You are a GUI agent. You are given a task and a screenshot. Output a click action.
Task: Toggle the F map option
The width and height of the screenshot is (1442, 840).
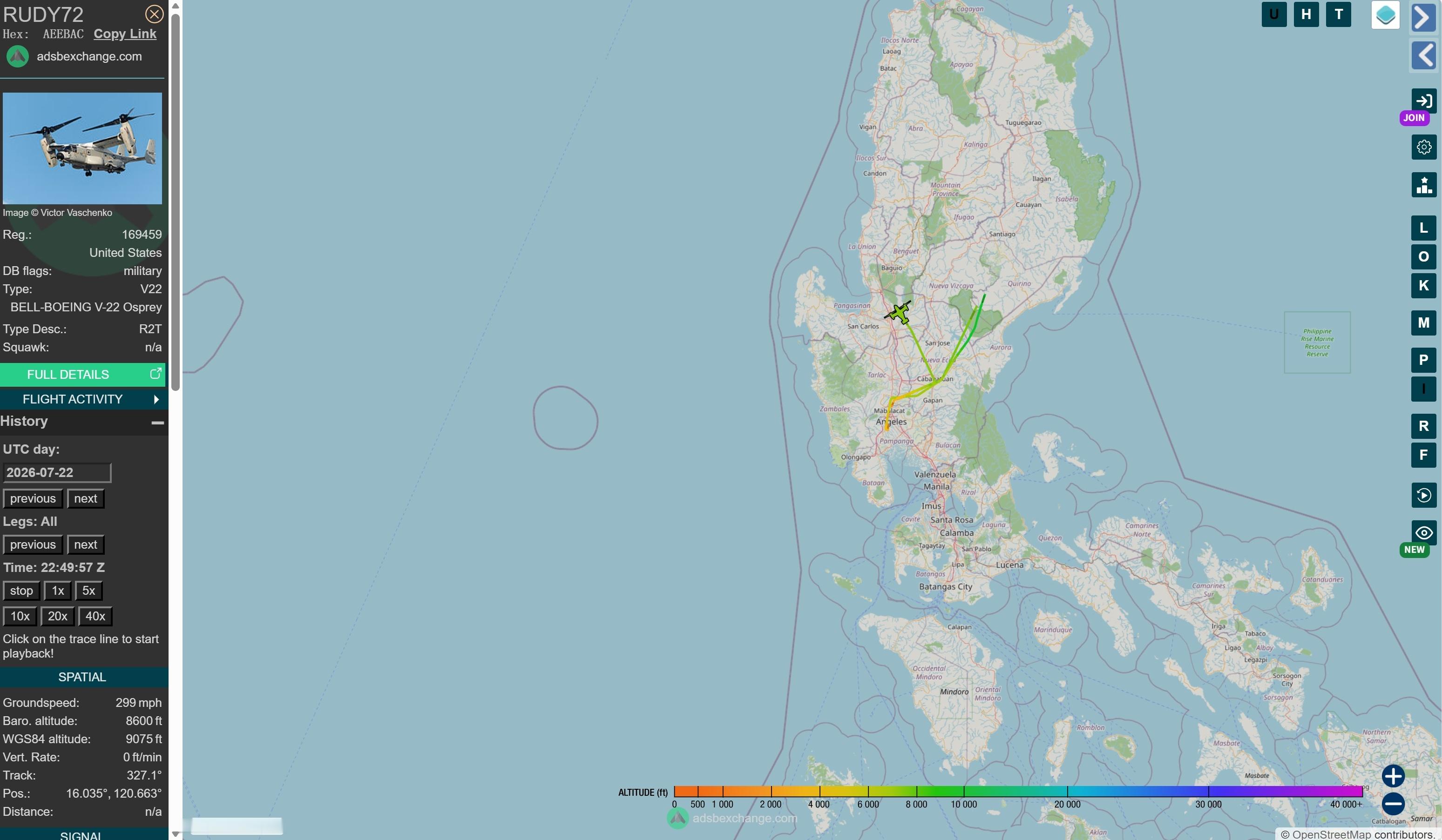[1424, 455]
